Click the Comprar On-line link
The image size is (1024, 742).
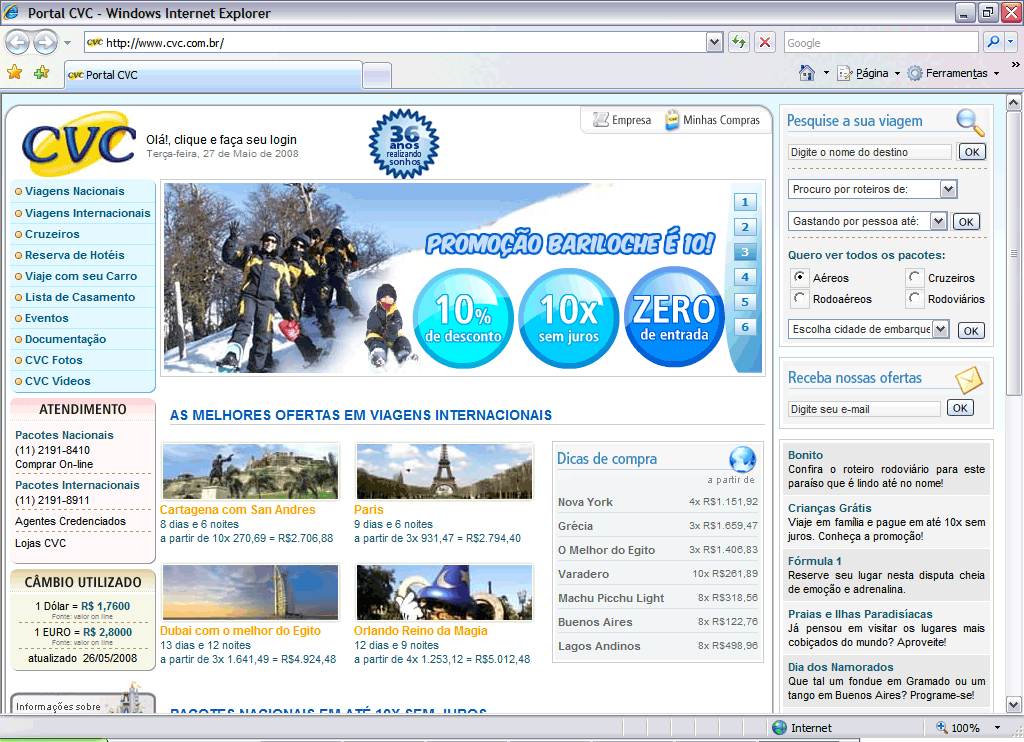54,464
